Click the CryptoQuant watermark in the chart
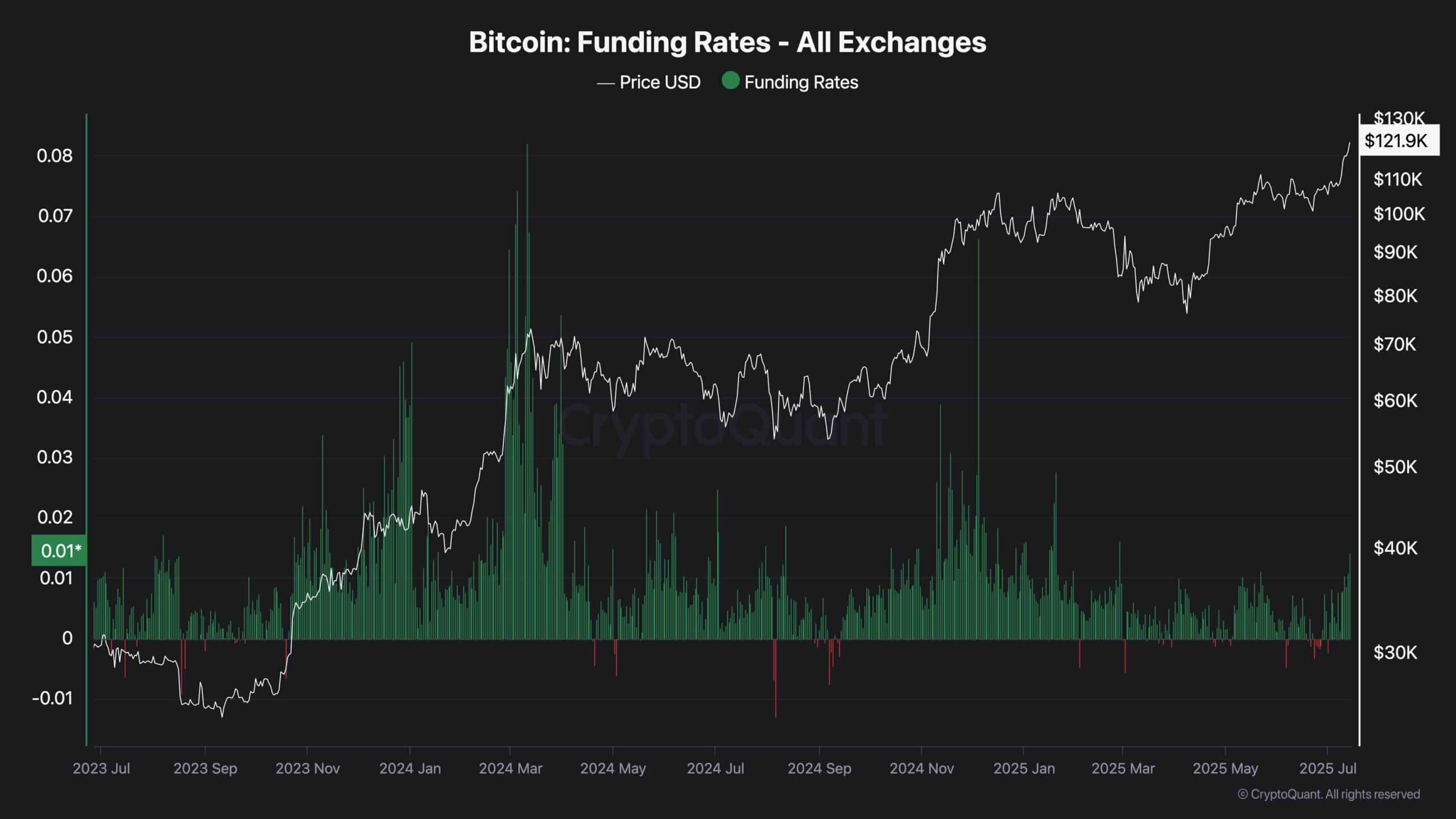 coord(723,427)
